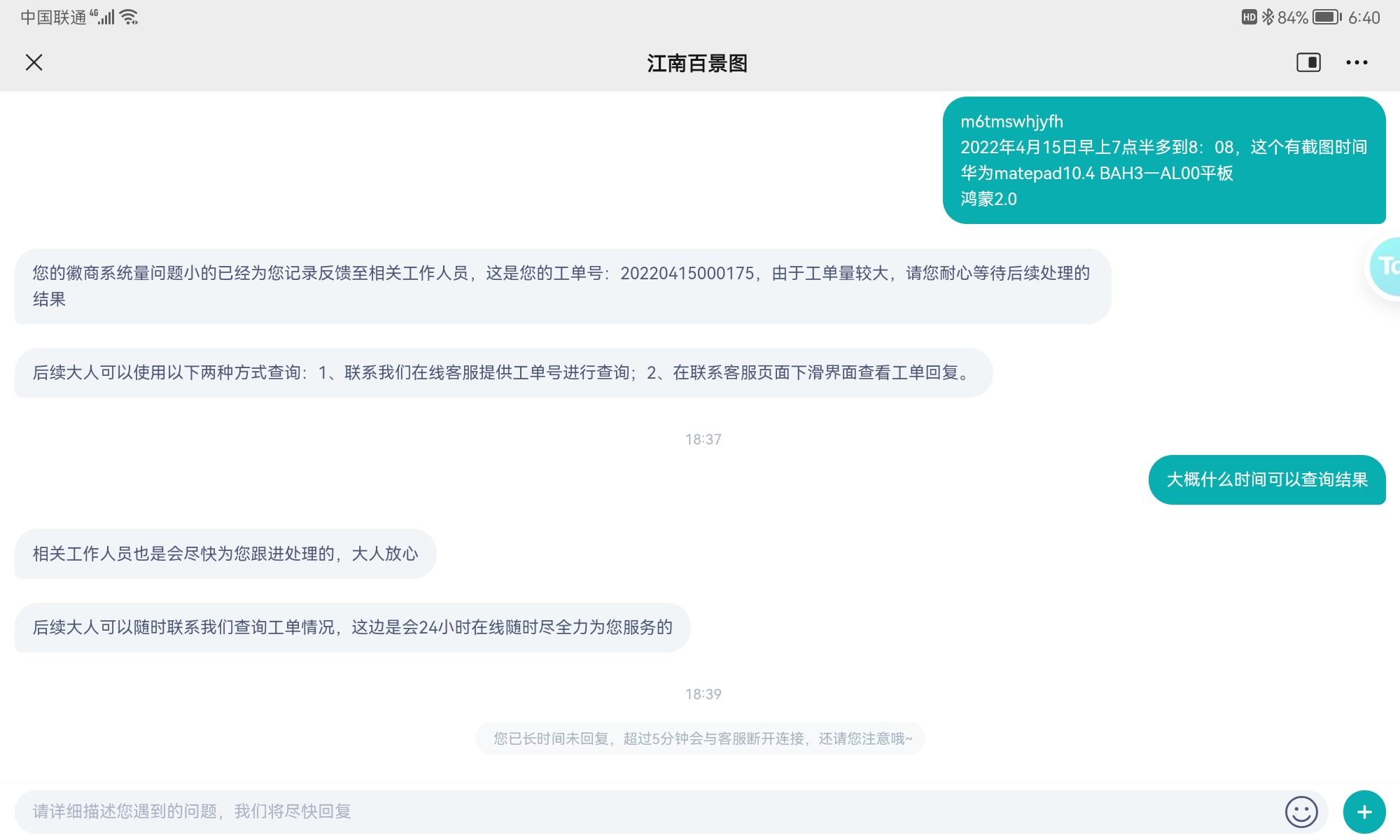Close the 江南百景图 chat page
The width and height of the screenshot is (1400, 840).
[x=34, y=62]
